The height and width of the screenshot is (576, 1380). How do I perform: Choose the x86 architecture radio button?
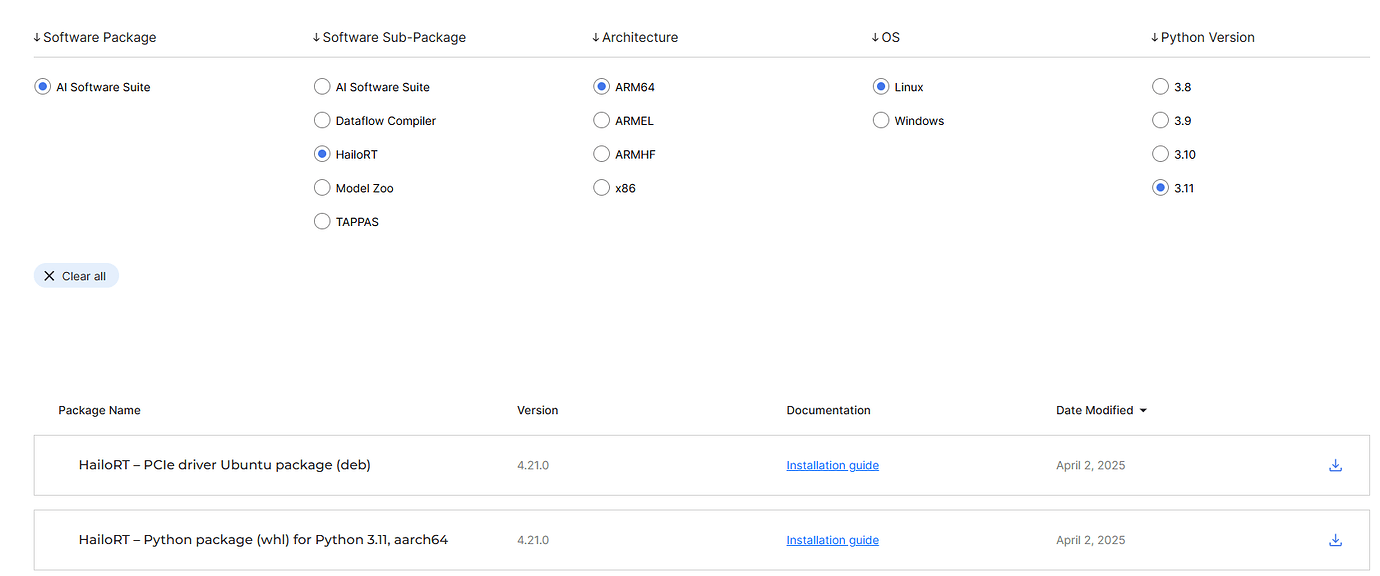tap(601, 188)
